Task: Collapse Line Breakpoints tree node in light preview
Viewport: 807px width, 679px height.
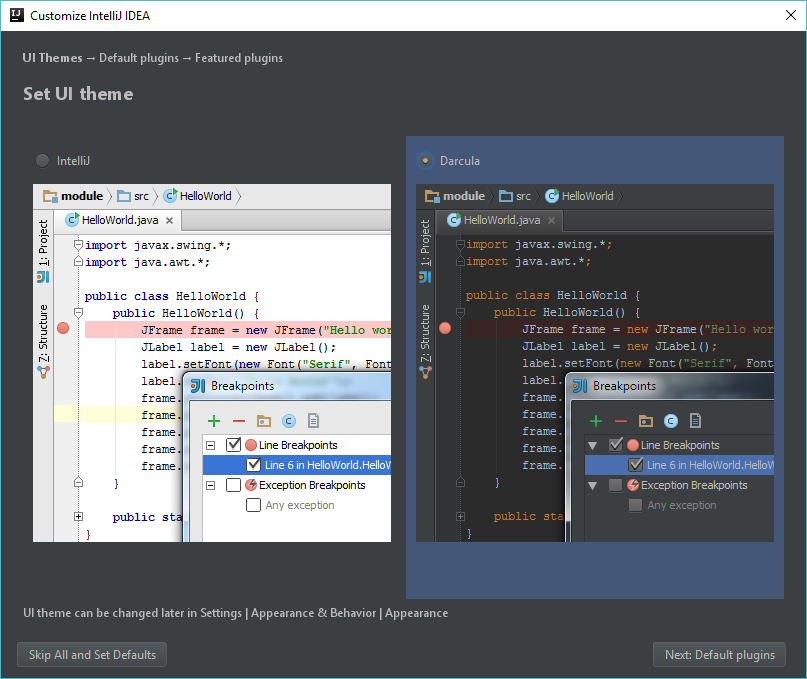Action: (210, 445)
